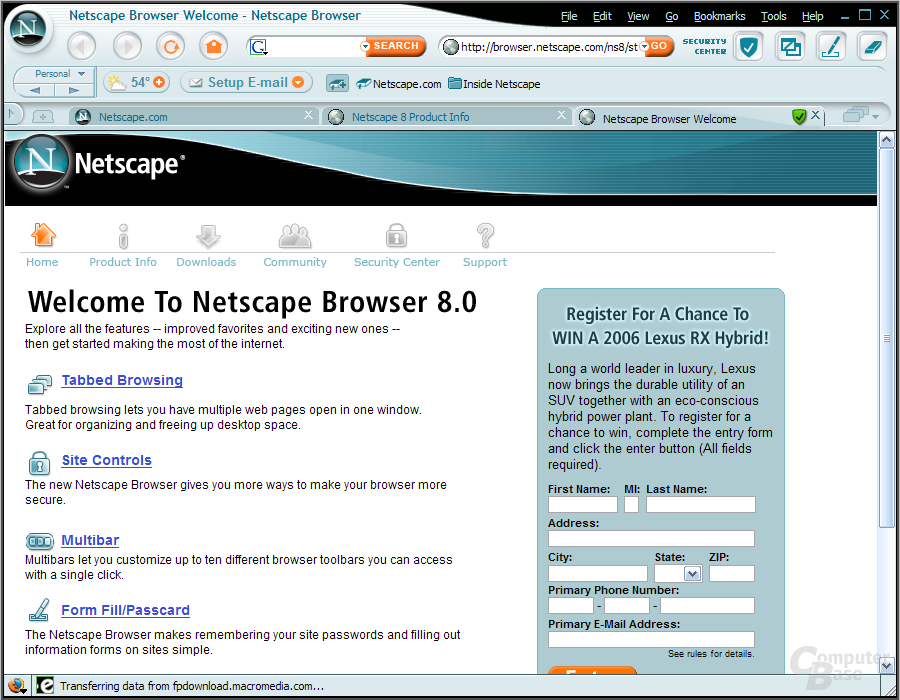Screen dimensions: 900x700
Task: Click the Form Fill pencil toolbar icon
Action: (831, 46)
